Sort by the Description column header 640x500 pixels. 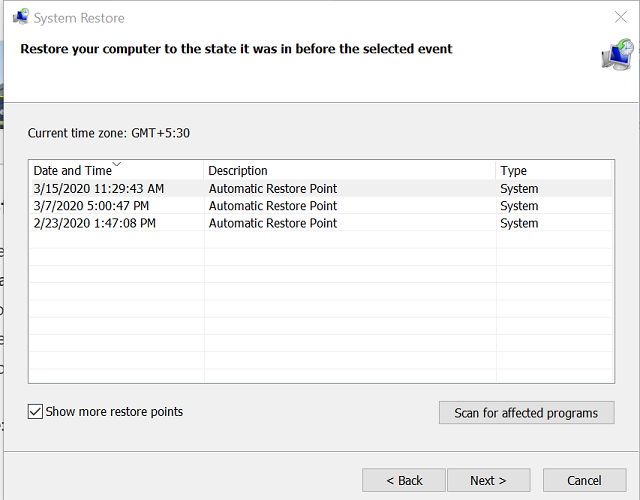(238, 171)
